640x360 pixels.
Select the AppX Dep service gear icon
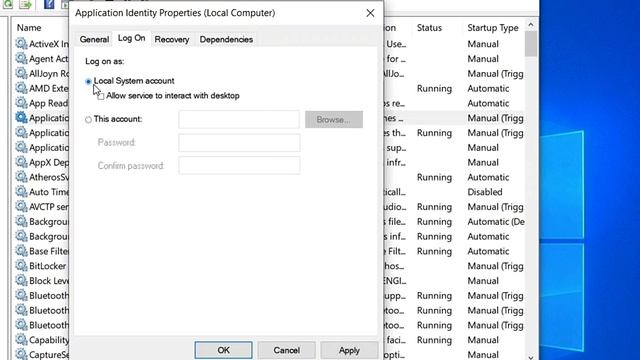pos(21,162)
